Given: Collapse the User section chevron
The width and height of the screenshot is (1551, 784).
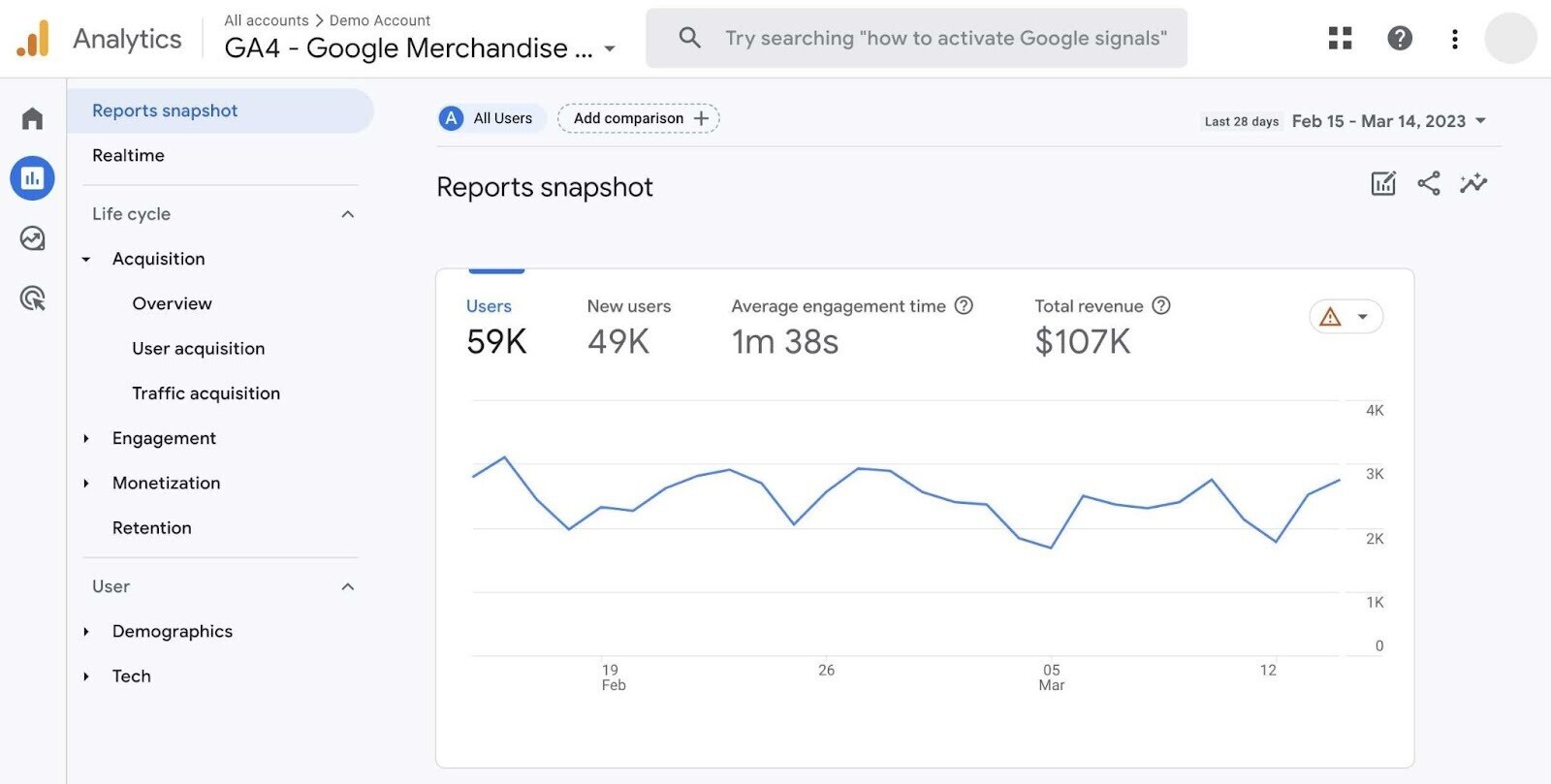Looking at the screenshot, I should pyautogui.click(x=348, y=586).
